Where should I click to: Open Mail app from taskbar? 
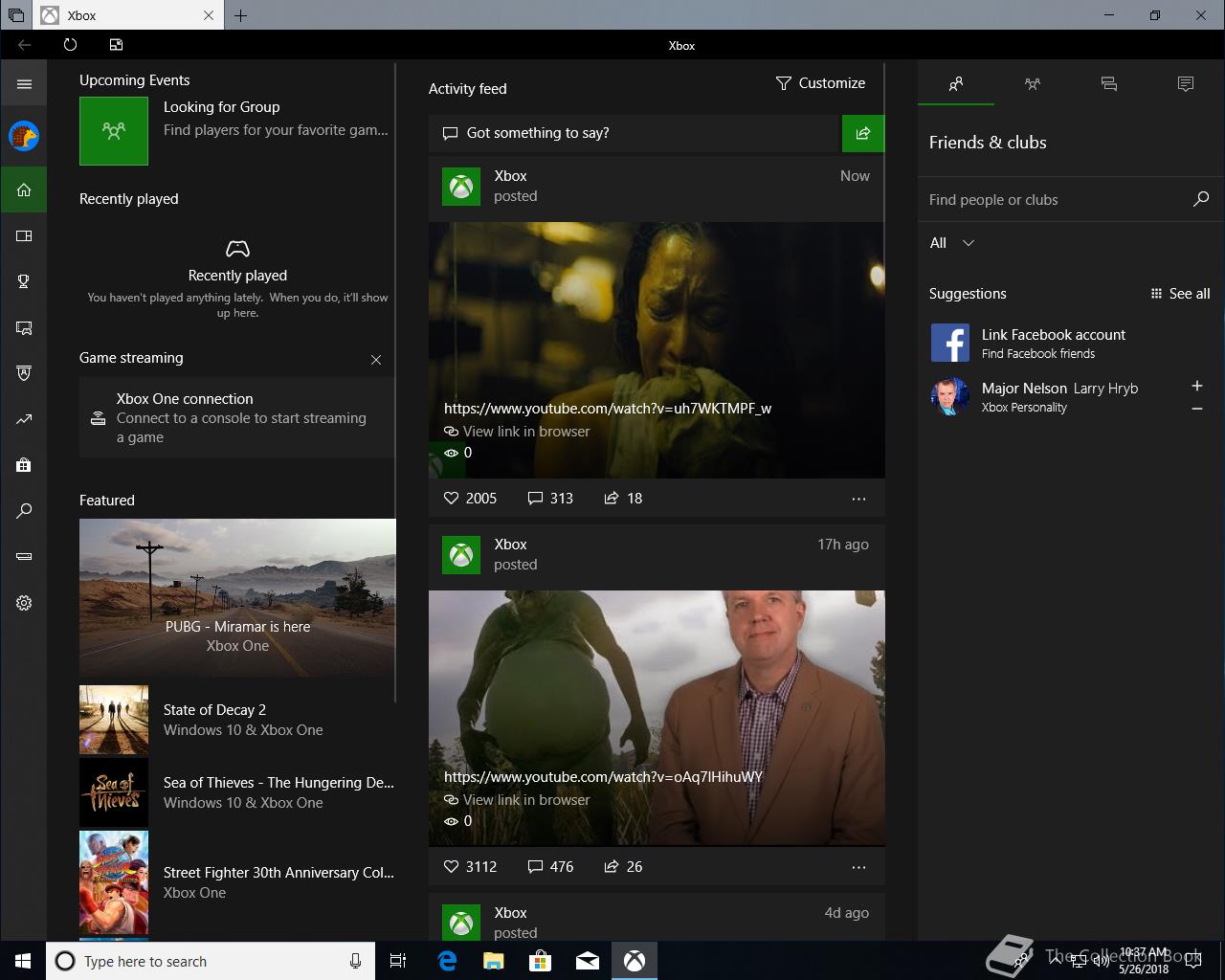click(588, 961)
